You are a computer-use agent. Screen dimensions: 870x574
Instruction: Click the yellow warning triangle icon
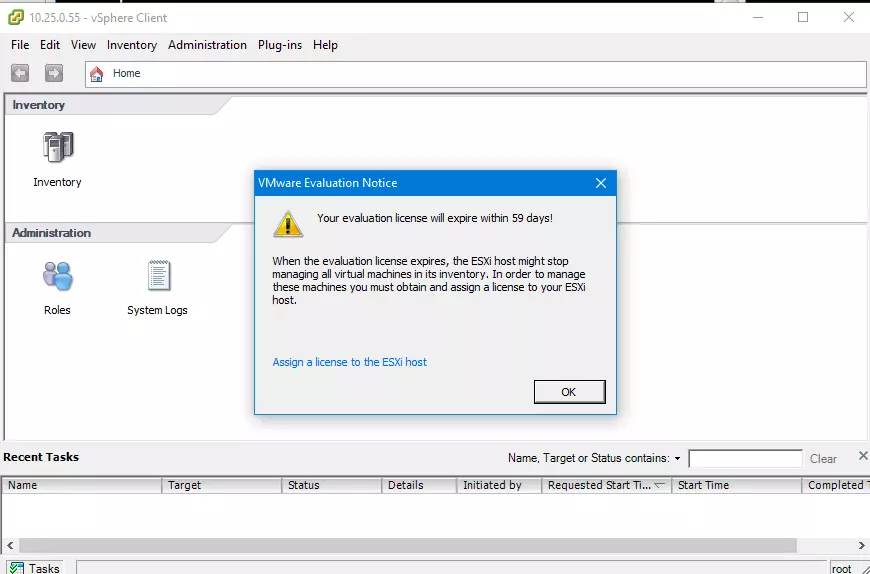click(x=288, y=224)
